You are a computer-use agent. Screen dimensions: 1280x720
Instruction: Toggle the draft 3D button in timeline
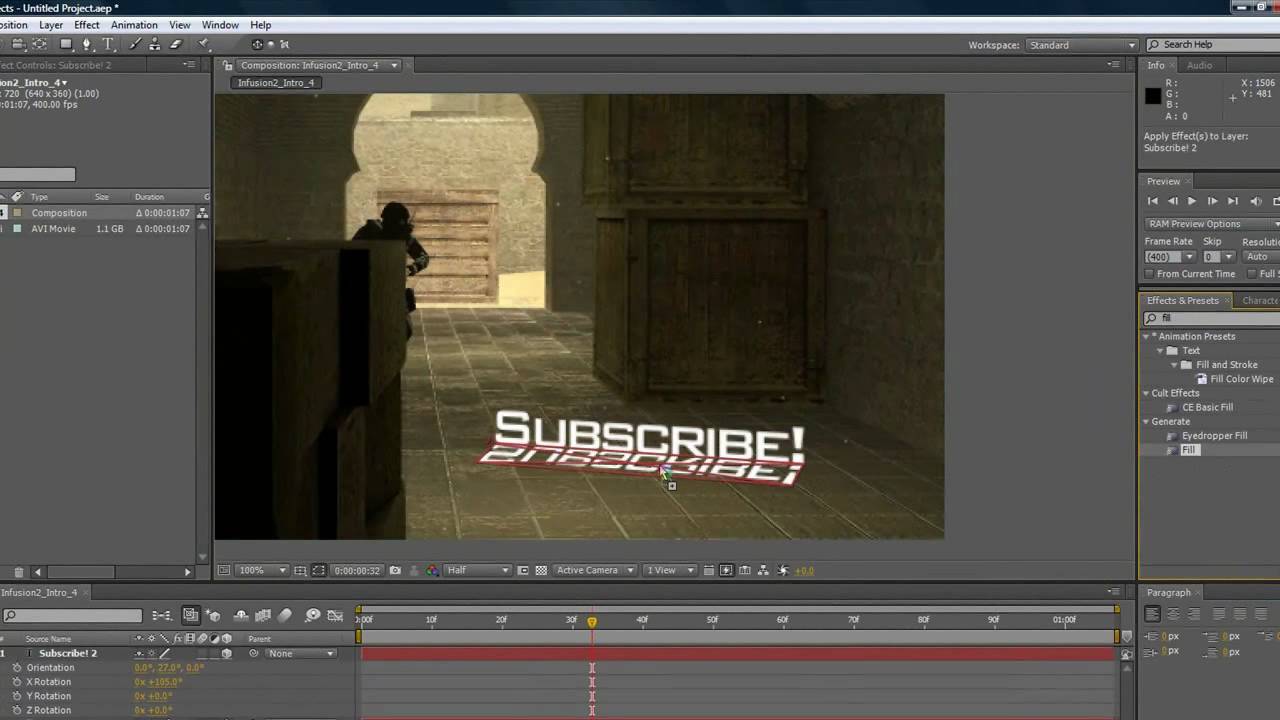coord(212,615)
